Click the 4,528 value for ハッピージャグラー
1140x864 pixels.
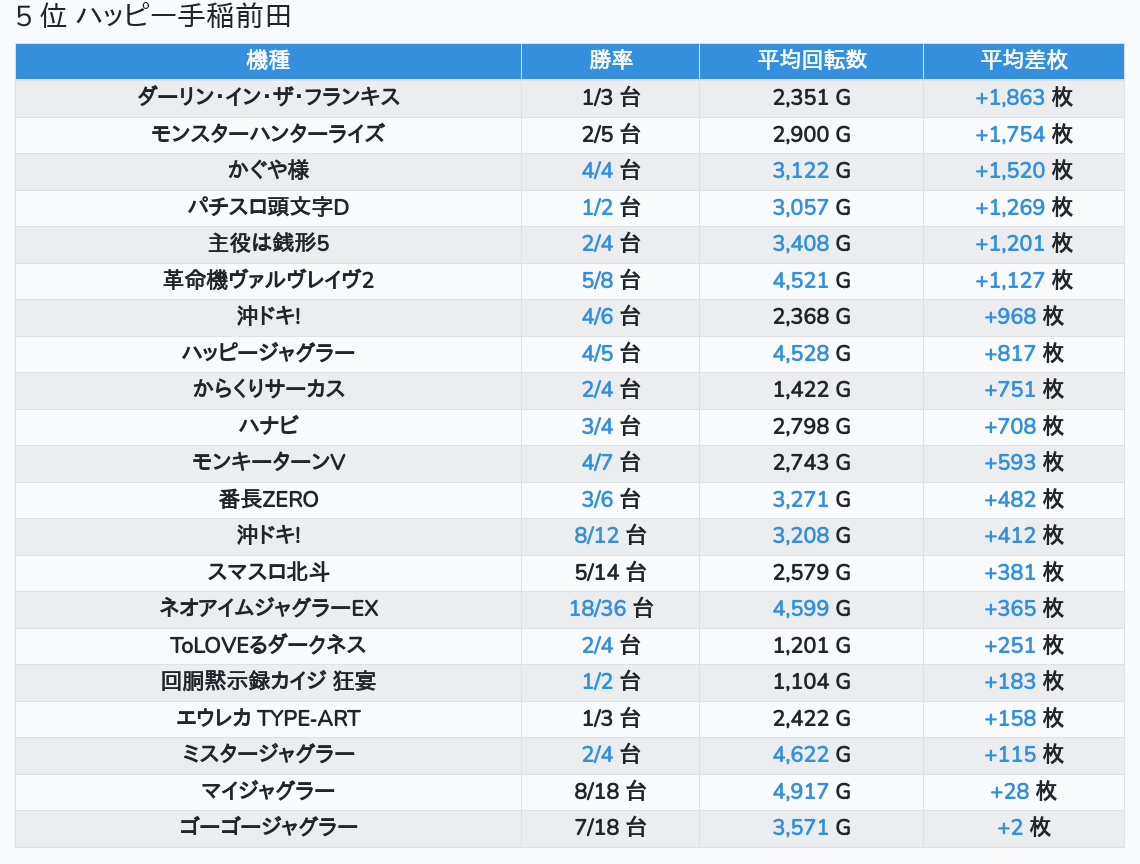tap(800, 353)
